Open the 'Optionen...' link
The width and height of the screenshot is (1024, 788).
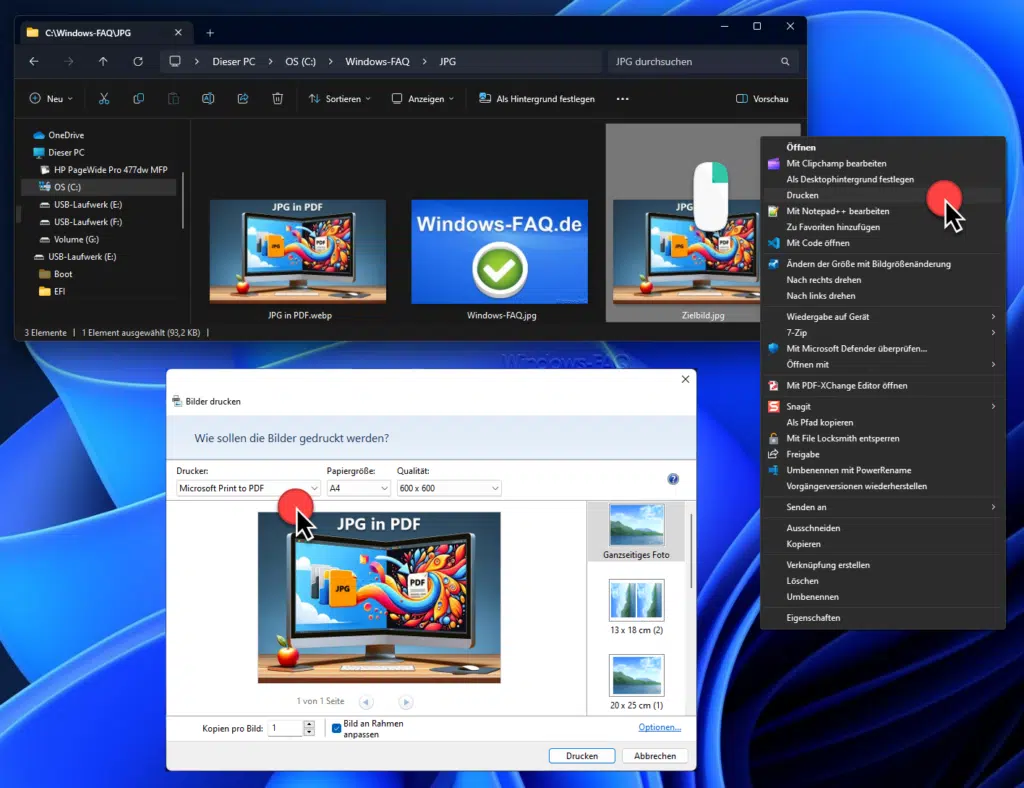pos(660,727)
